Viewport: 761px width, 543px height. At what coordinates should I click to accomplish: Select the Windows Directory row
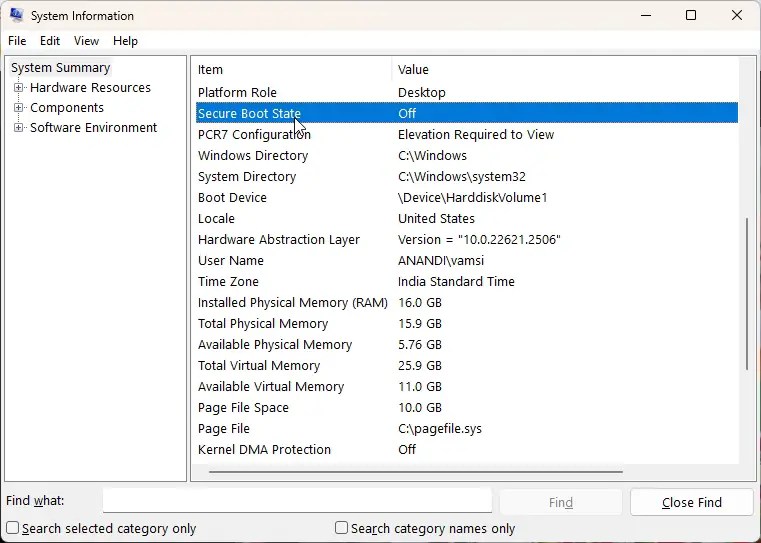(x=467, y=155)
